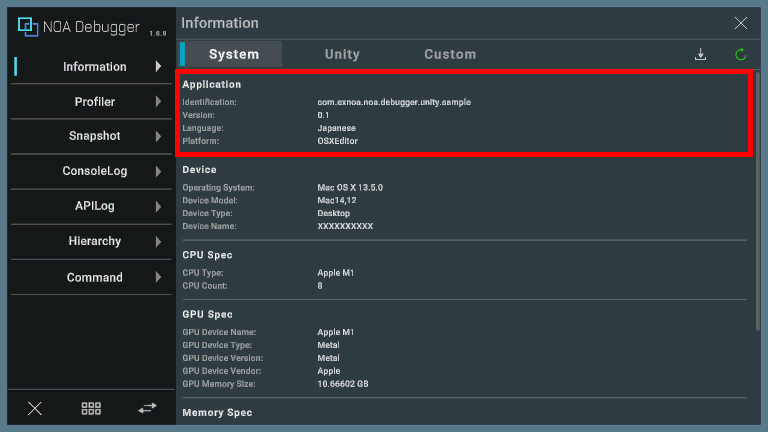Click the Device Model value Mac14,12
The width and height of the screenshot is (768, 432).
coord(336,200)
